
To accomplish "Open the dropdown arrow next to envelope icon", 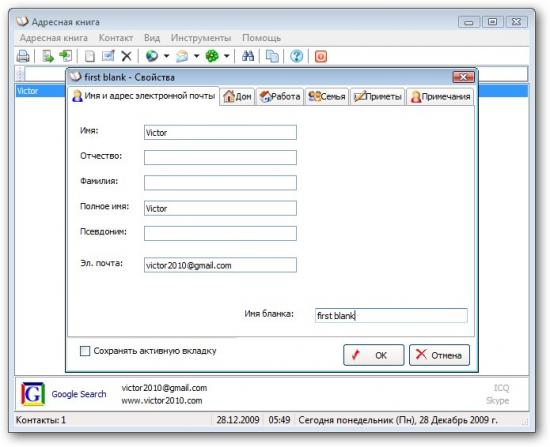I will [196, 56].
